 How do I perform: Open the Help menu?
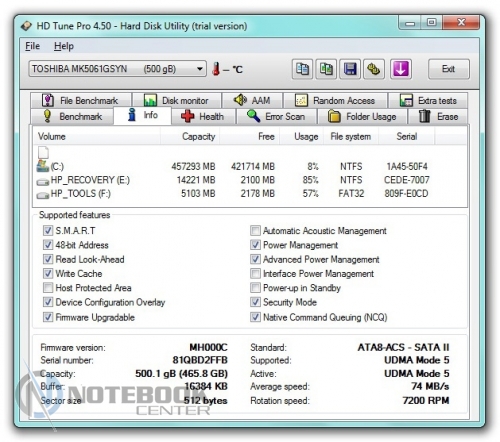point(64,46)
